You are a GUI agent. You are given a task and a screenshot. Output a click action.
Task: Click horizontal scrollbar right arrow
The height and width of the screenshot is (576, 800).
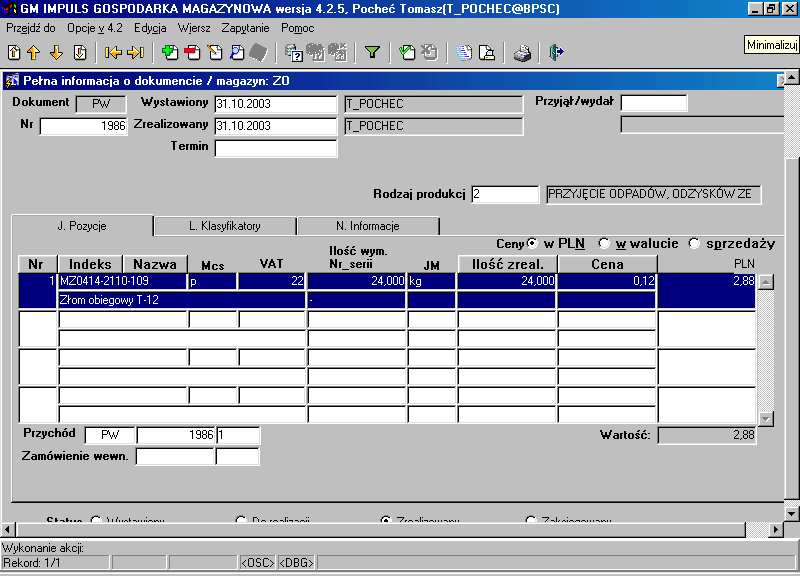[776, 530]
